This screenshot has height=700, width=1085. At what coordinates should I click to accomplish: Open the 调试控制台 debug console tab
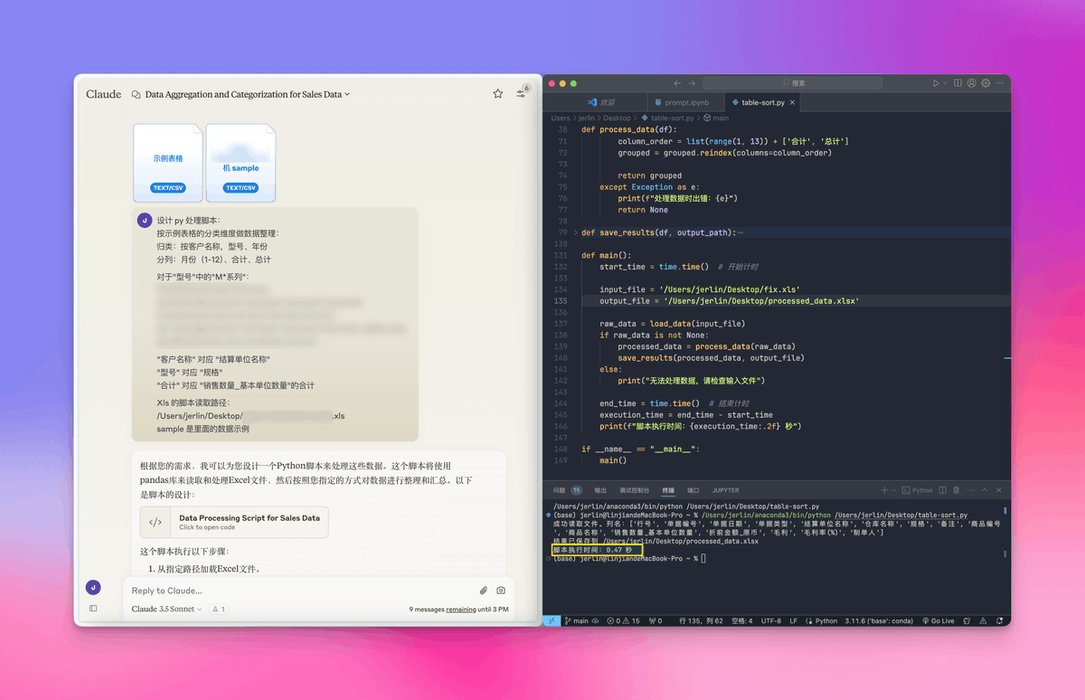(x=634, y=490)
